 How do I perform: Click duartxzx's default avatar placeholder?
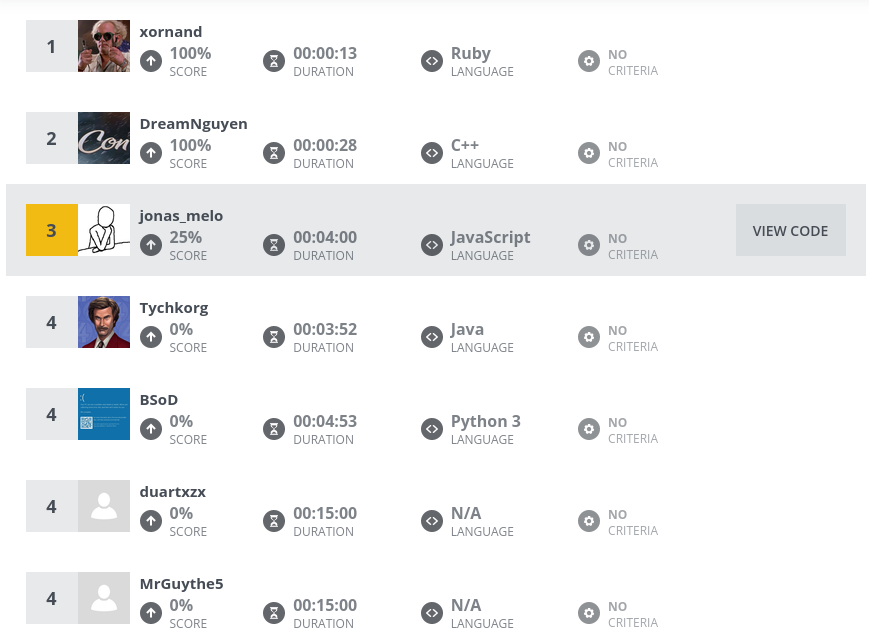click(x=104, y=506)
